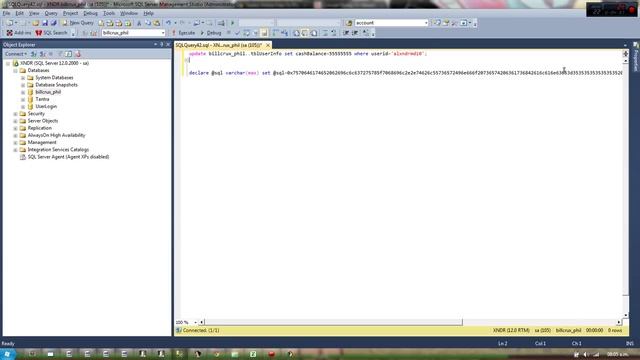Select the Replication folder in tree
Screen dimensions: 640x360
pyautogui.click(x=40, y=128)
